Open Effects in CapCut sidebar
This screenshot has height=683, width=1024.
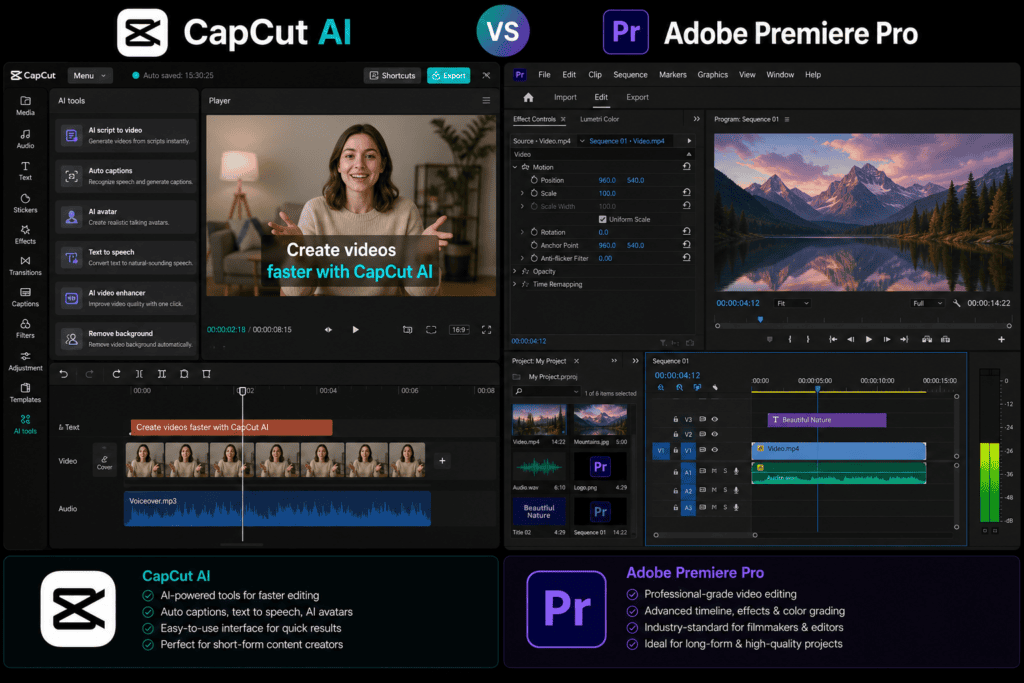tap(25, 234)
